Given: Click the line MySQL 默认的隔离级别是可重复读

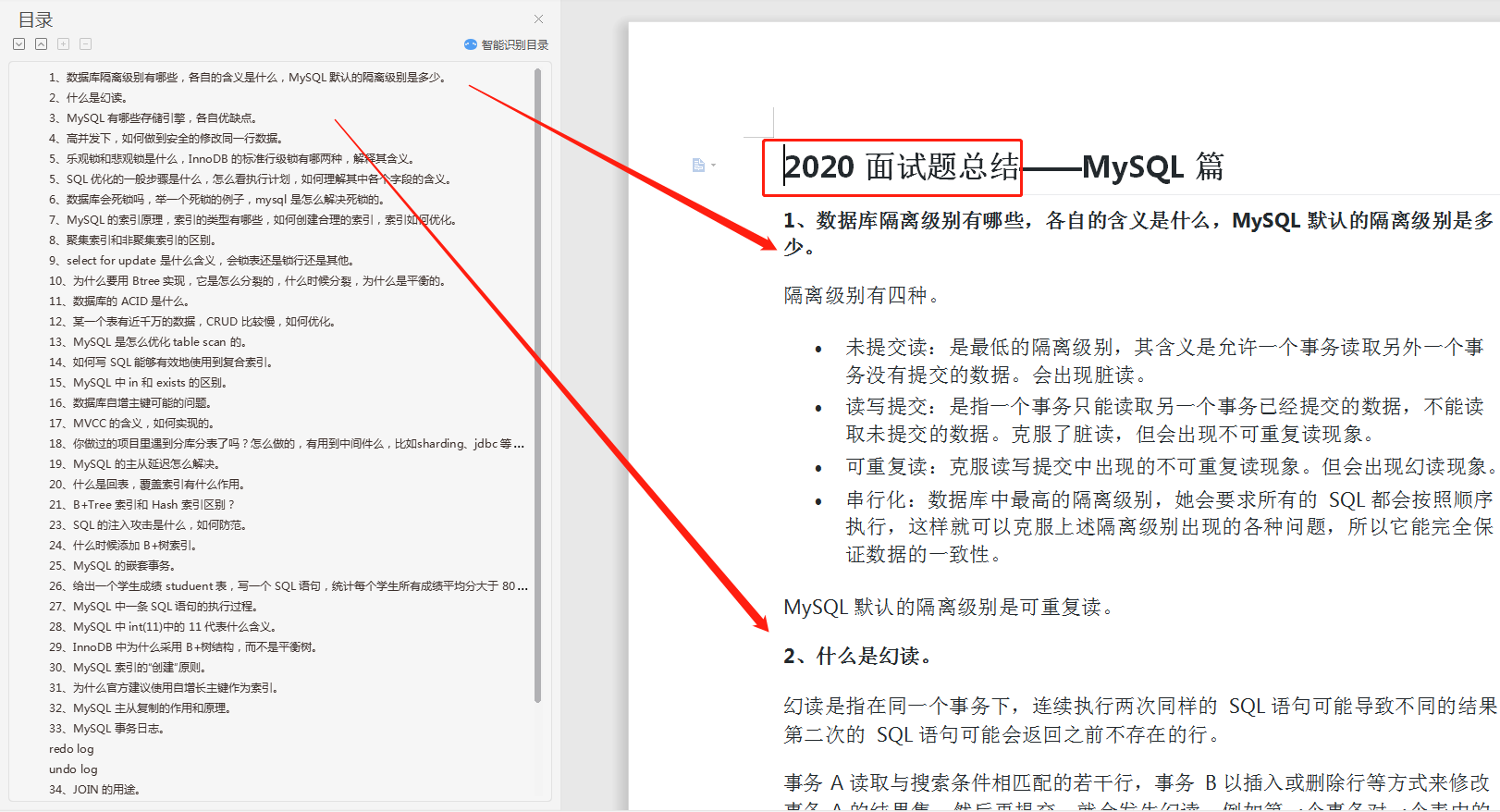Looking at the screenshot, I should click(951, 608).
